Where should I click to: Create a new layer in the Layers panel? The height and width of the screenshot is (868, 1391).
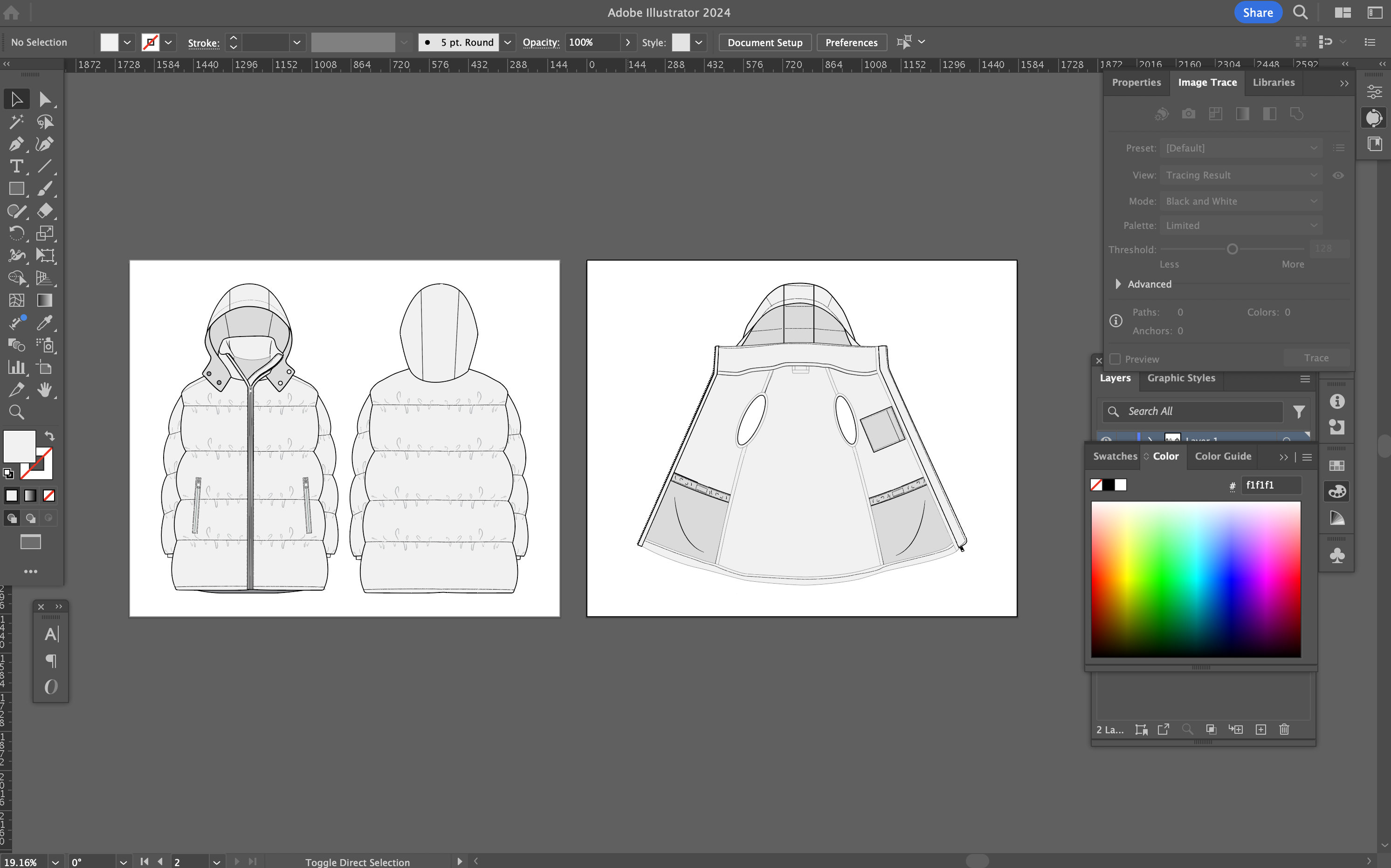click(x=1260, y=729)
